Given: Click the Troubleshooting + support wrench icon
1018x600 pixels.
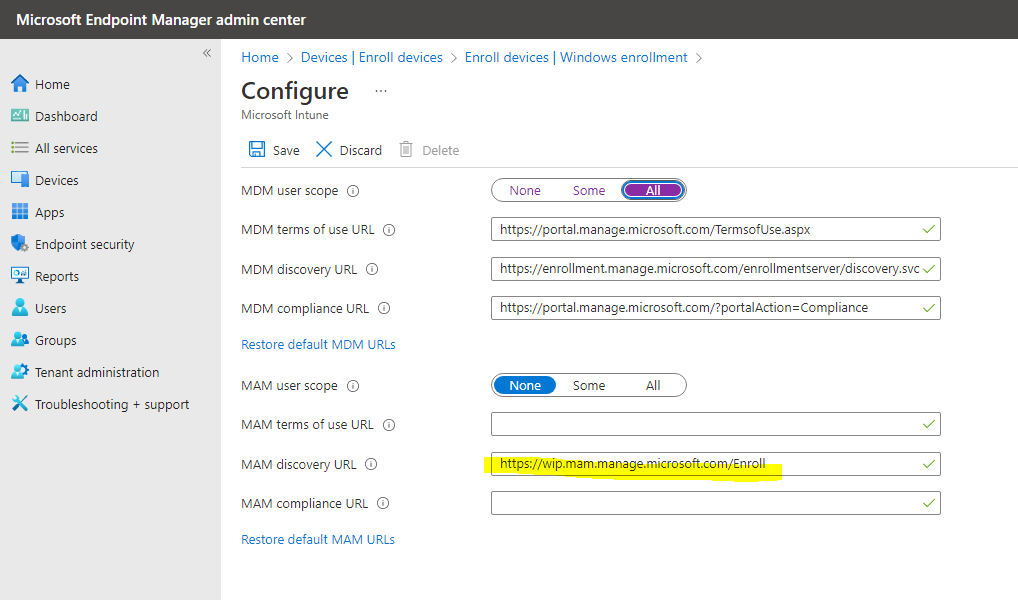Looking at the screenshot, I should pyautogui.click(x=20, y=403).
